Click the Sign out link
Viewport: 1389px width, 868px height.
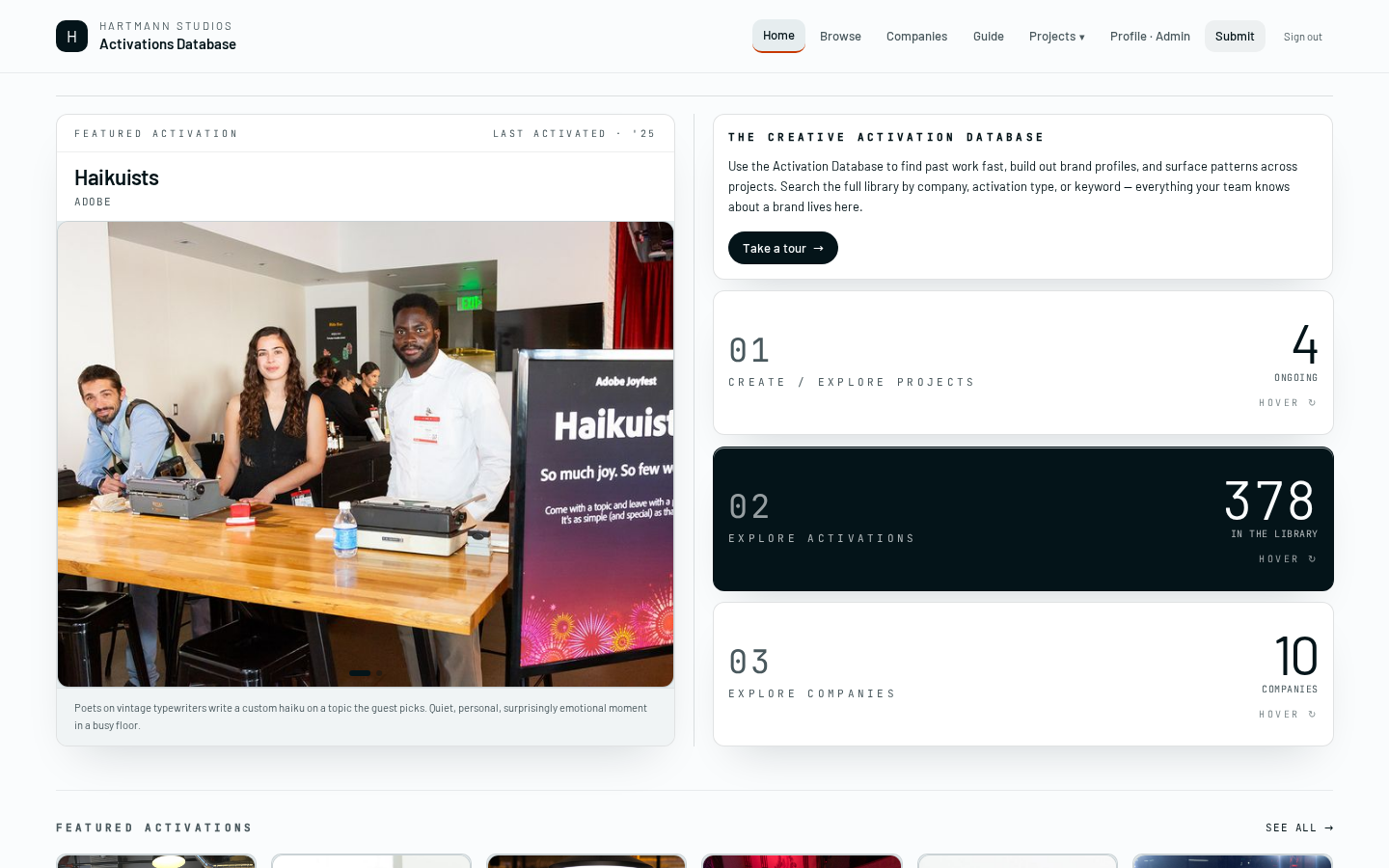tap(1302, 37)
